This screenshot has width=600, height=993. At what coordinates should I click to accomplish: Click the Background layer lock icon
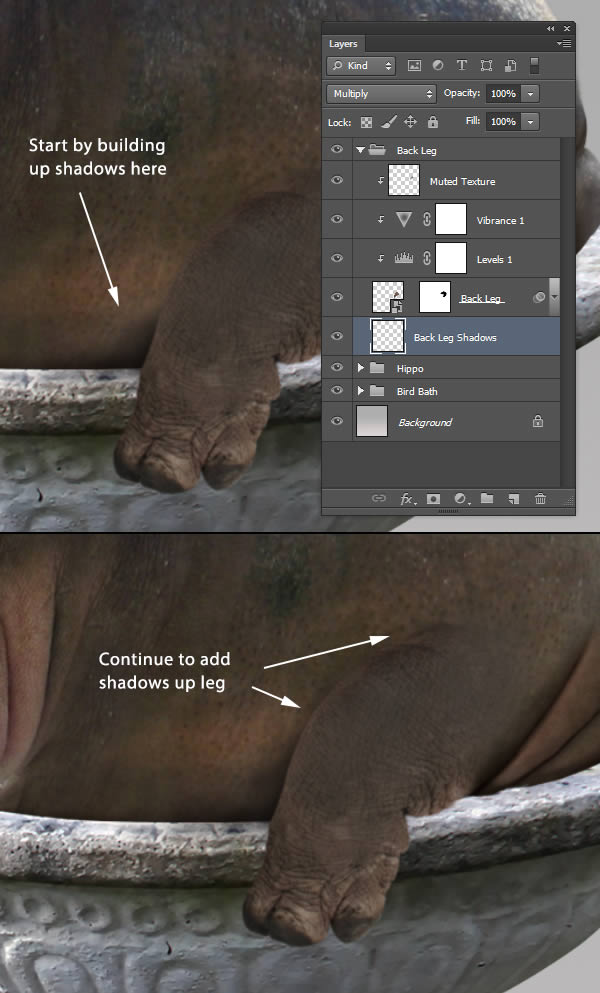(538, 421)
